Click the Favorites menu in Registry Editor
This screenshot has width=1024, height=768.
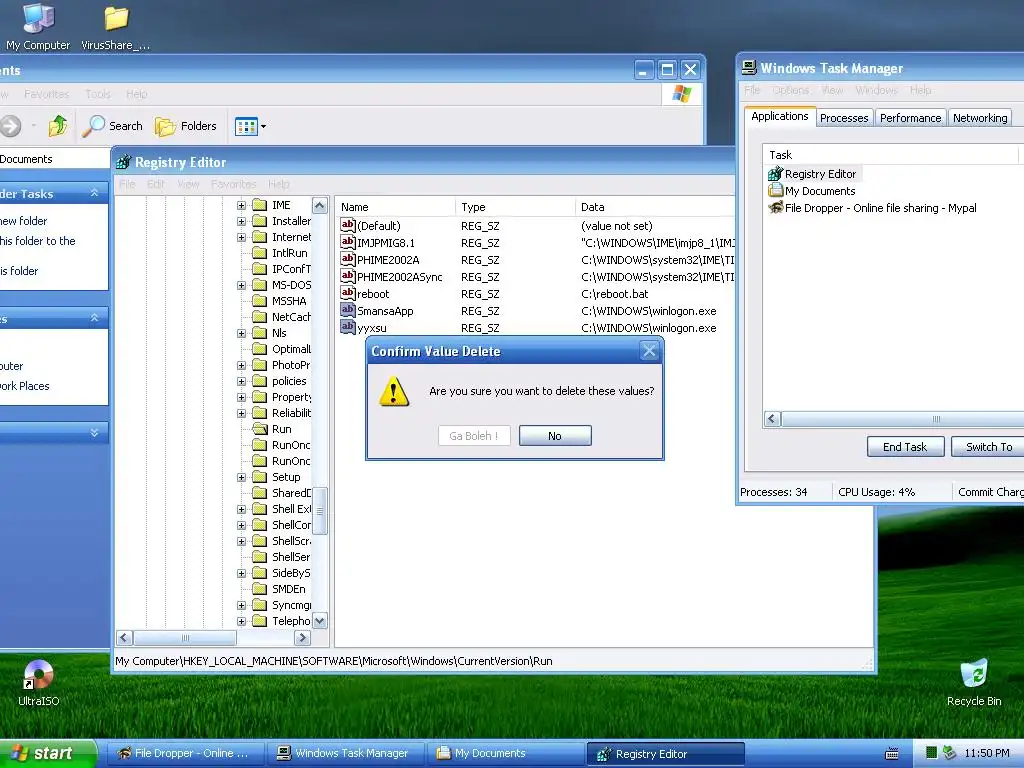tap(233, 184)
